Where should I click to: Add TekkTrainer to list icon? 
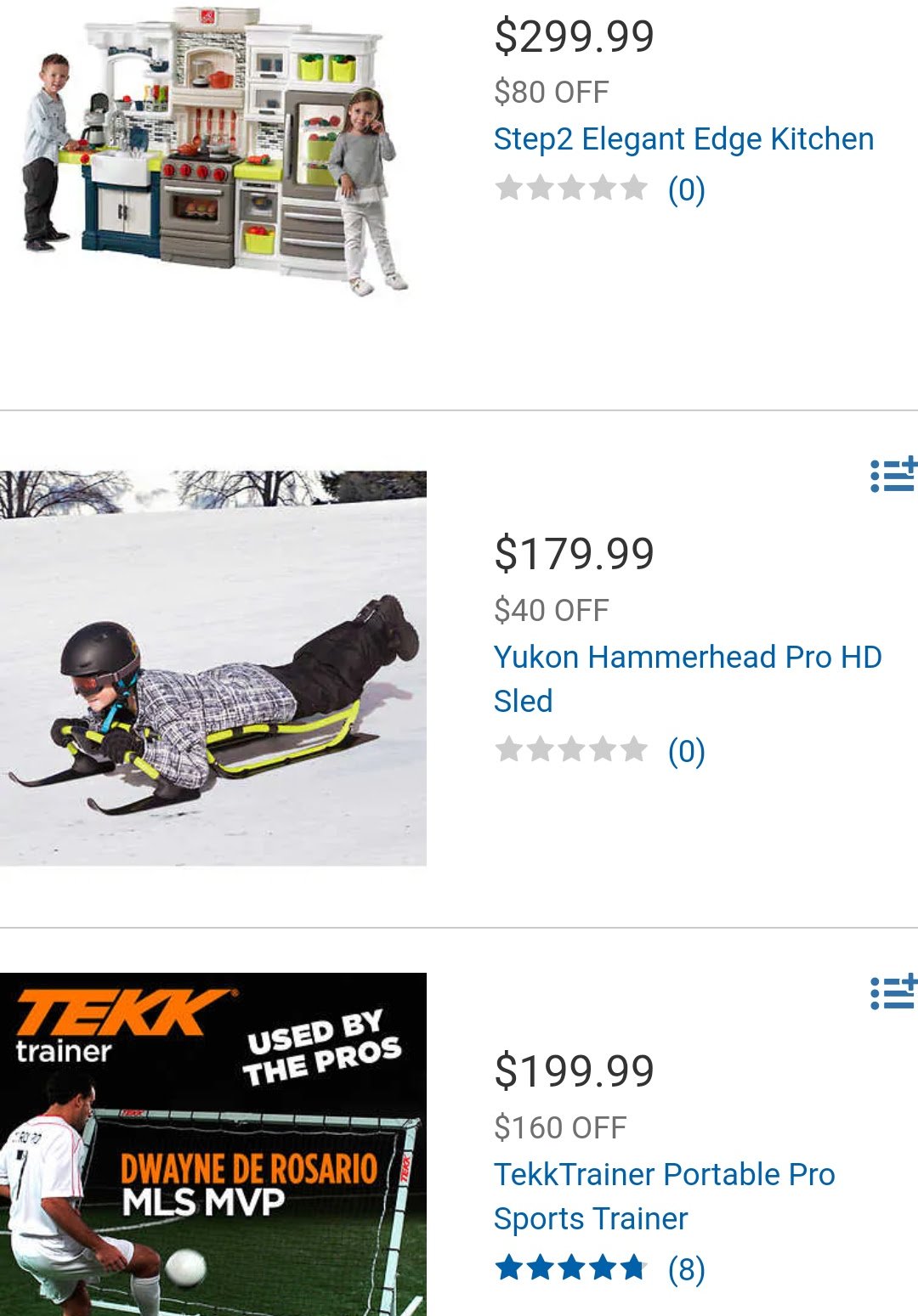[893, 992]
